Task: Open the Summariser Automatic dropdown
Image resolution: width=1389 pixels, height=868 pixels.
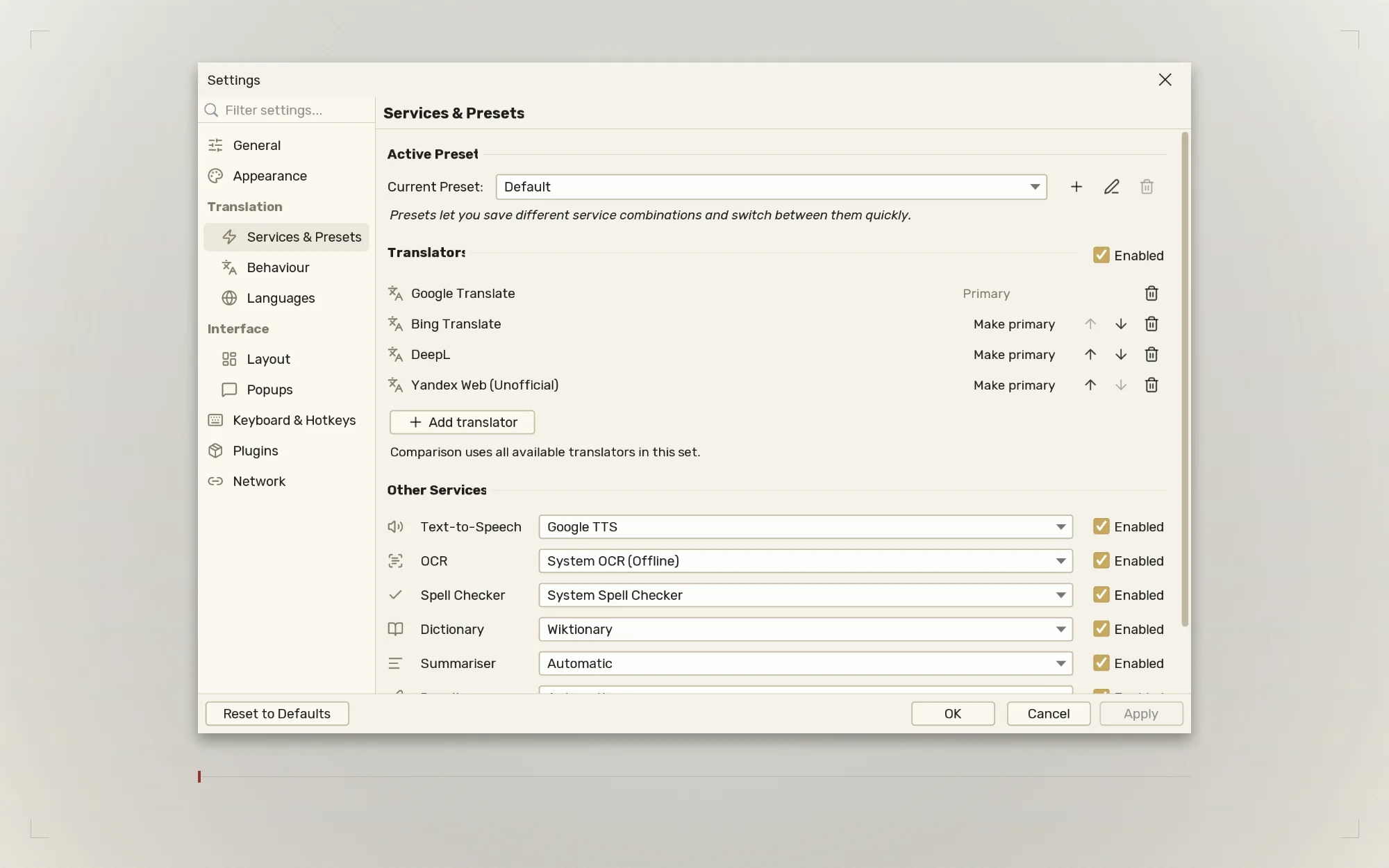Action: click(806, 664)
